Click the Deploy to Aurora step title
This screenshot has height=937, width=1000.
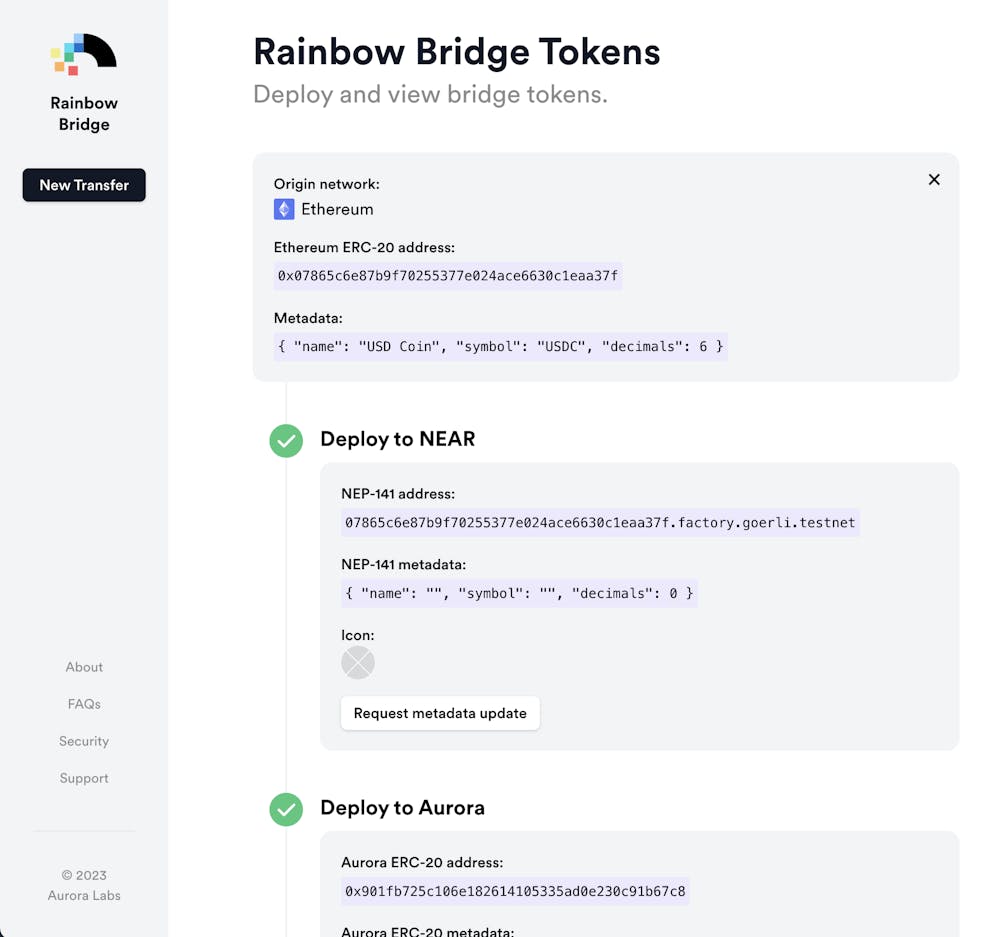point(402,808)
